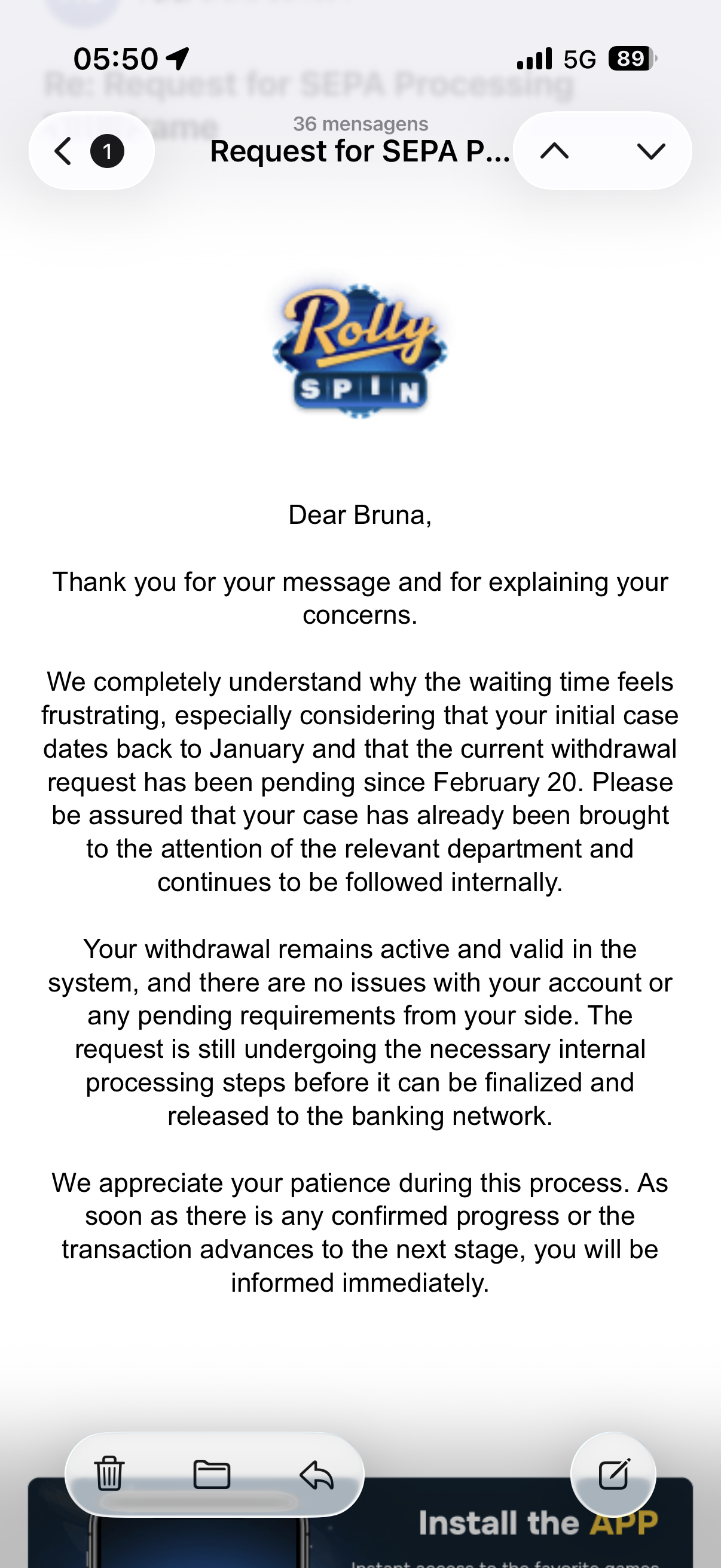Tap the back chevron to return to inbox
721x1568 pixels.
(63, 151)
